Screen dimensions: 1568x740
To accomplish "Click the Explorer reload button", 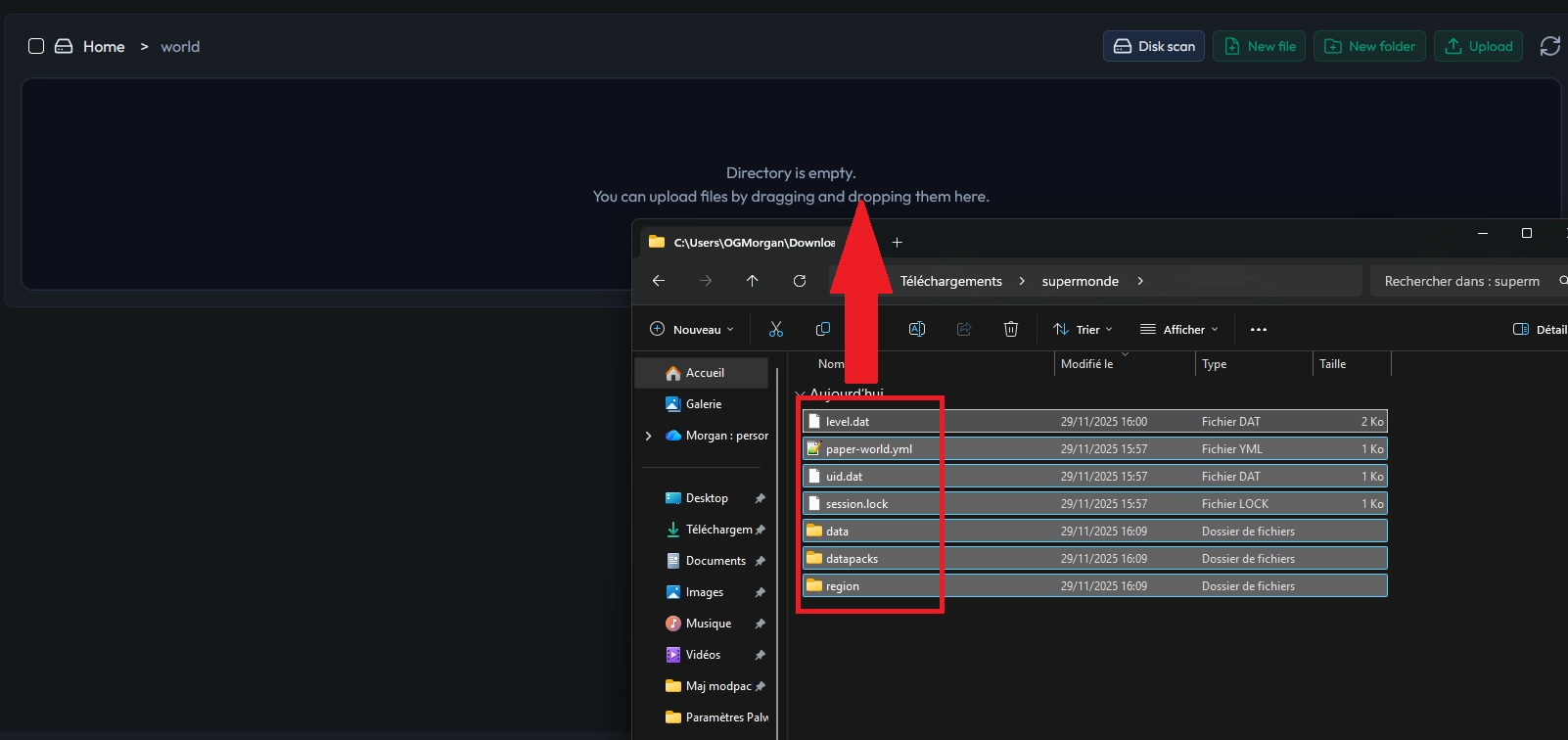I will 800,281.
